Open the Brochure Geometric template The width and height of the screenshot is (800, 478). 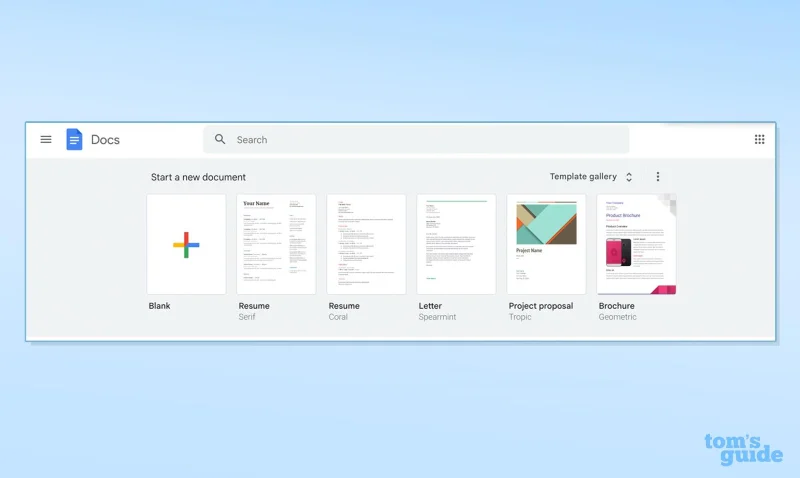pyautogui.click(x=636, y=244)
